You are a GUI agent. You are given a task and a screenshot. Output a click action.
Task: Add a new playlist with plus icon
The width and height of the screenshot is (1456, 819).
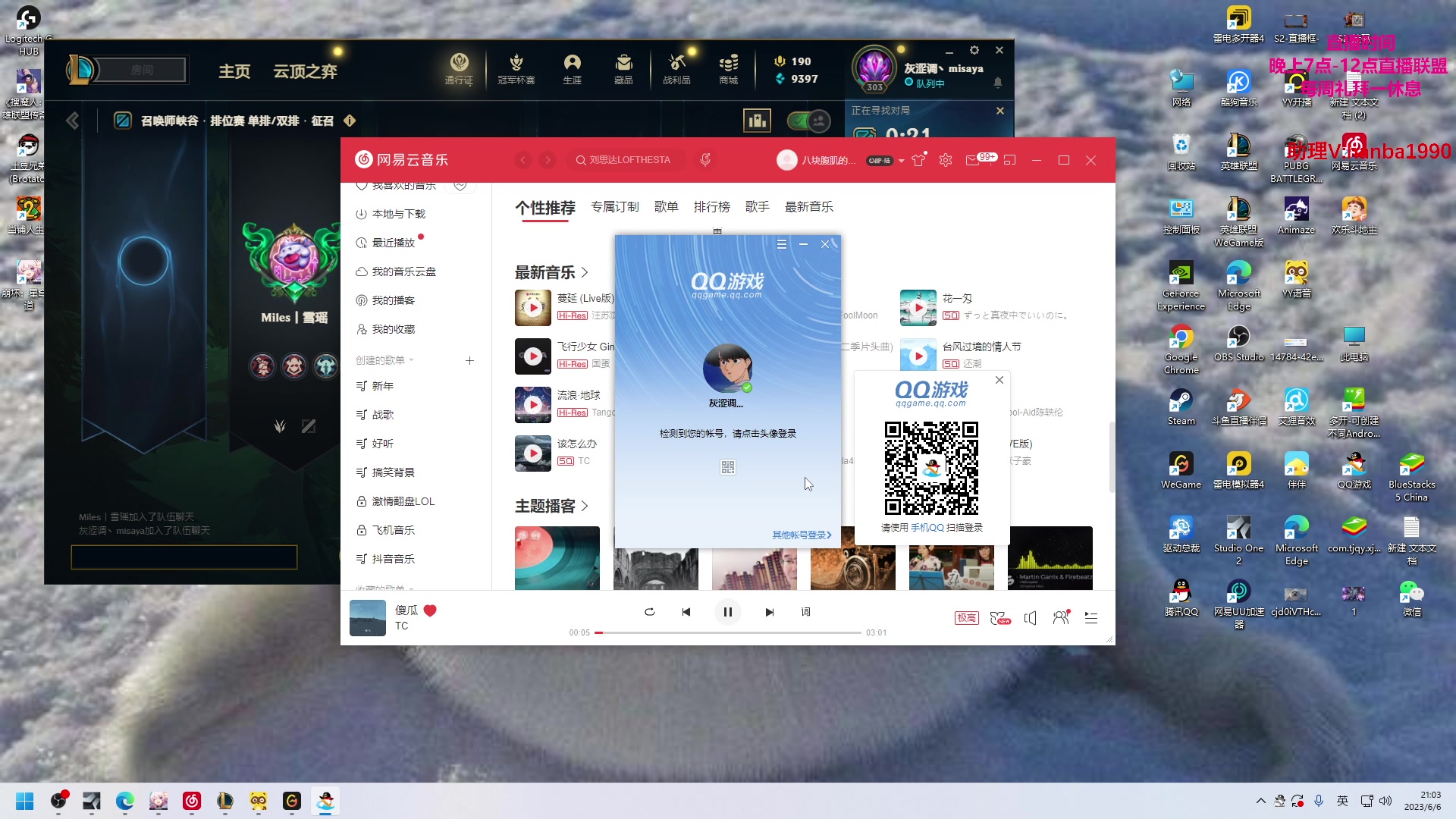click(469, 360)
